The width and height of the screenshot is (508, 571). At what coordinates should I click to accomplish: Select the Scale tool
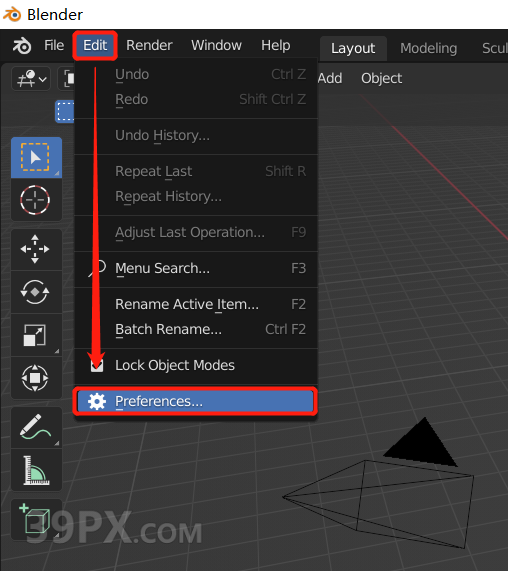click(x=36, y=335)
